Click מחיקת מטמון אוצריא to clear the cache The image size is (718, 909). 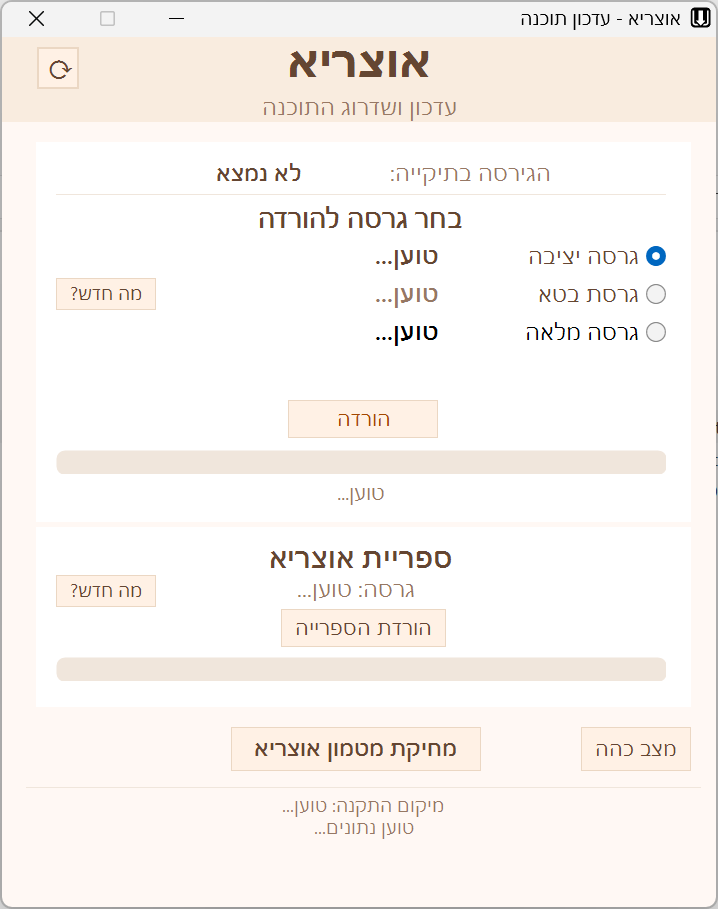coord(355,748)
